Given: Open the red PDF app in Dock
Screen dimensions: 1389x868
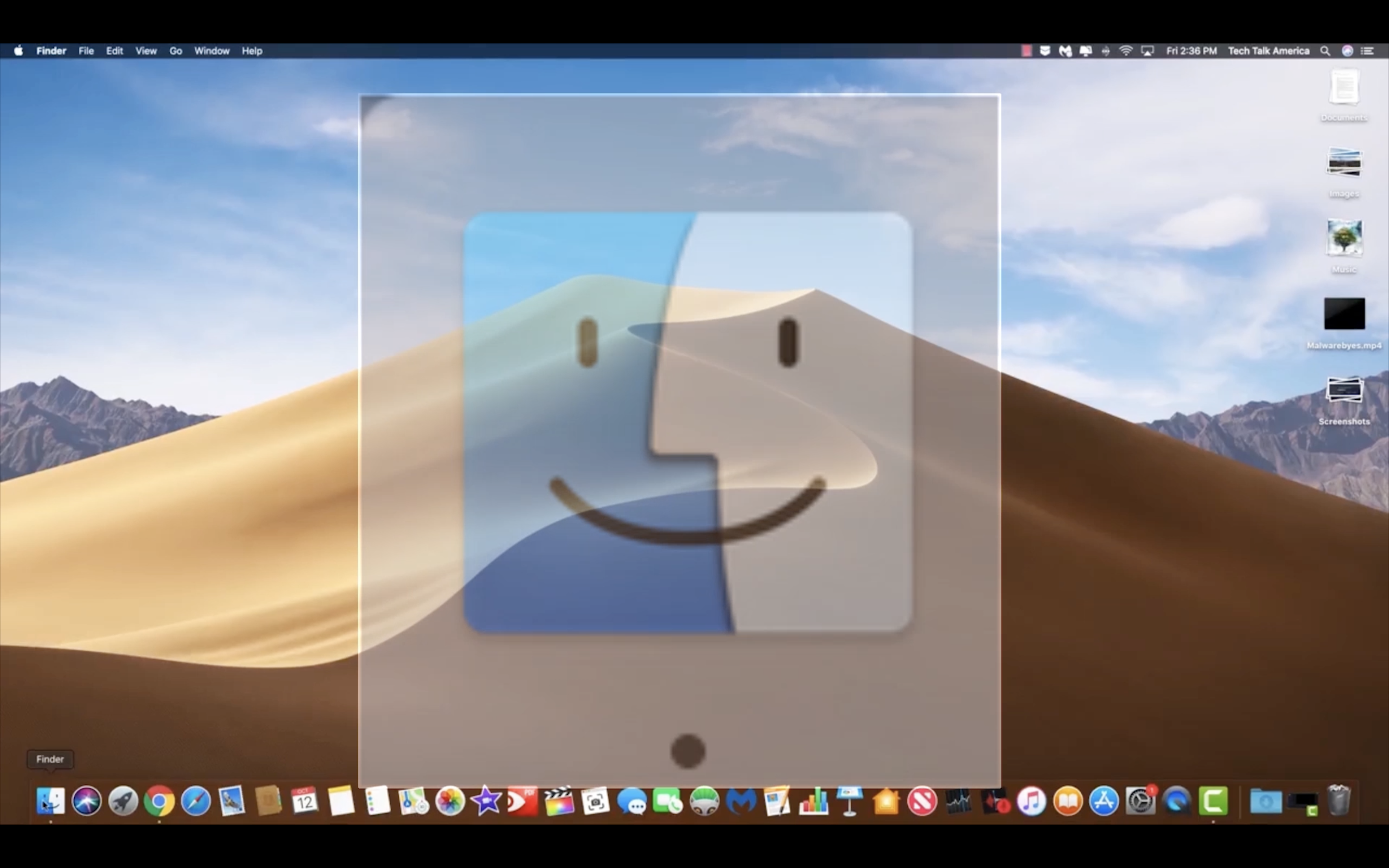Looking at the screenshot, I should click(522, 801).
